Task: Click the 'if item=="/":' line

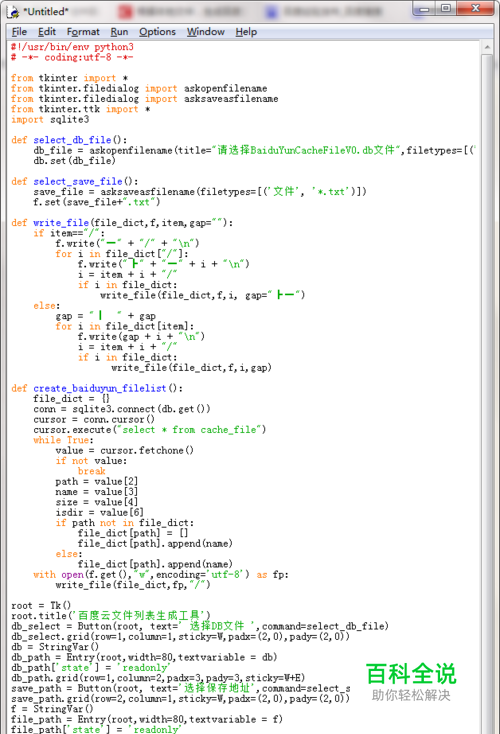Action: click(69, 233)
